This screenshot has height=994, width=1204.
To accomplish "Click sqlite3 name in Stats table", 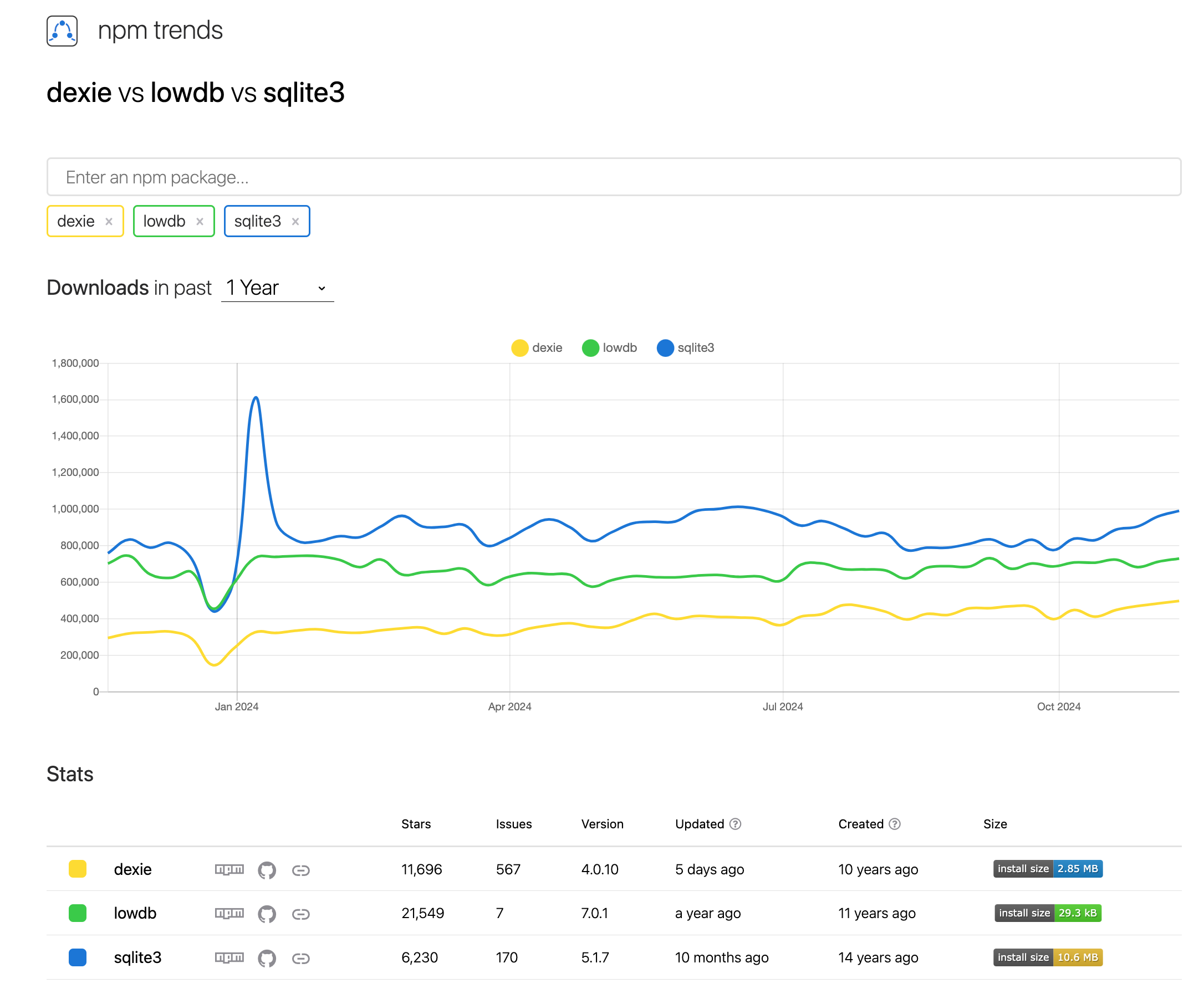I will click(x=137, y=957).
